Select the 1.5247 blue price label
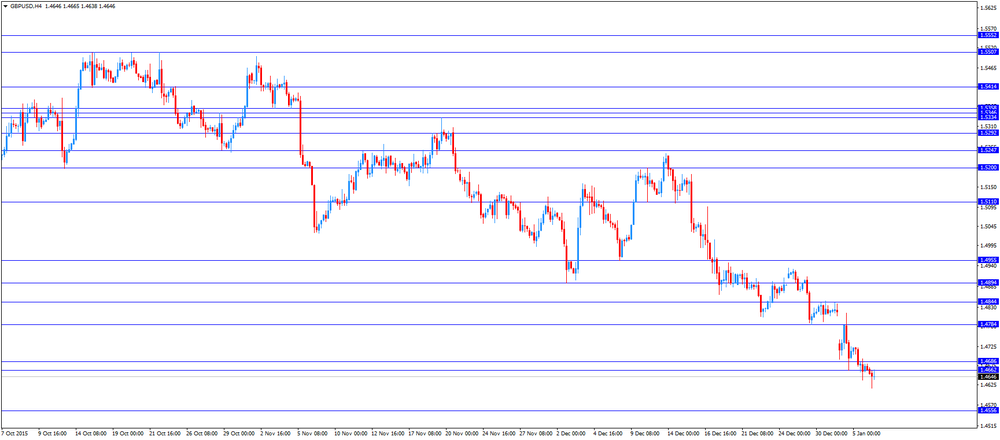1000x440 pixels. pyautogui.click(x=987, y=150)
